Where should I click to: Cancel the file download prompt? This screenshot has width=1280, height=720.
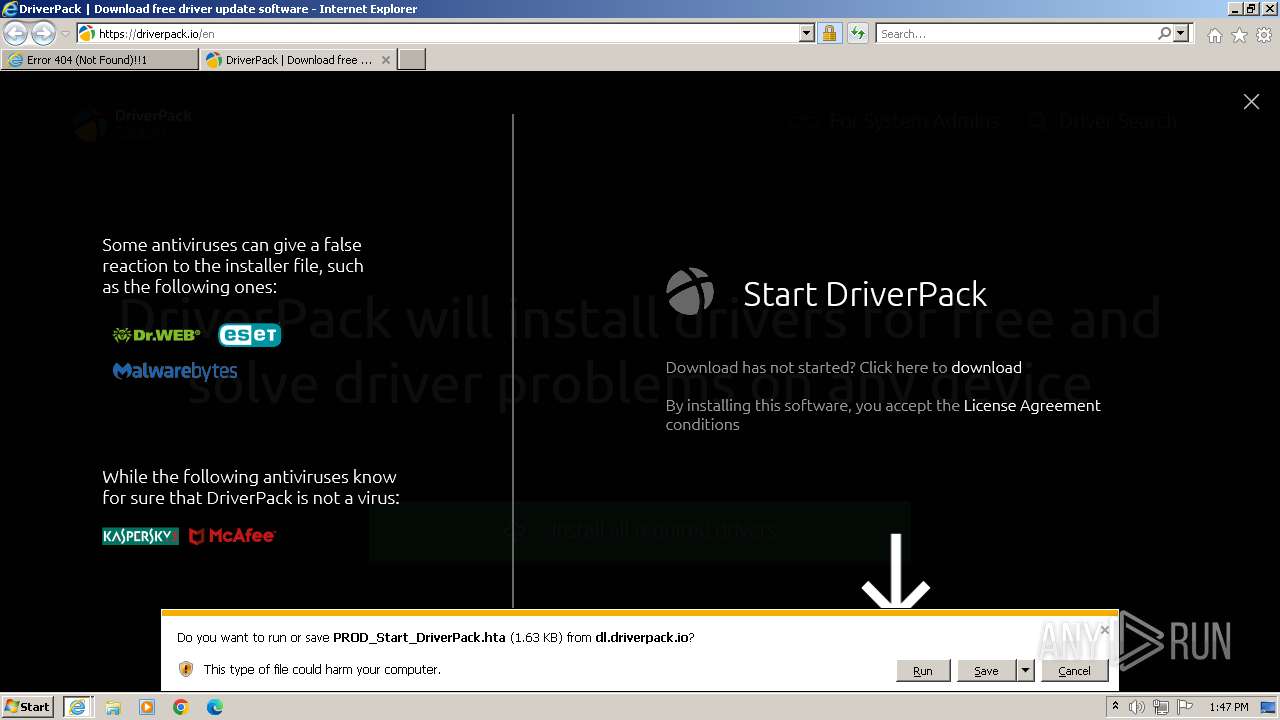click(1074, 671)
